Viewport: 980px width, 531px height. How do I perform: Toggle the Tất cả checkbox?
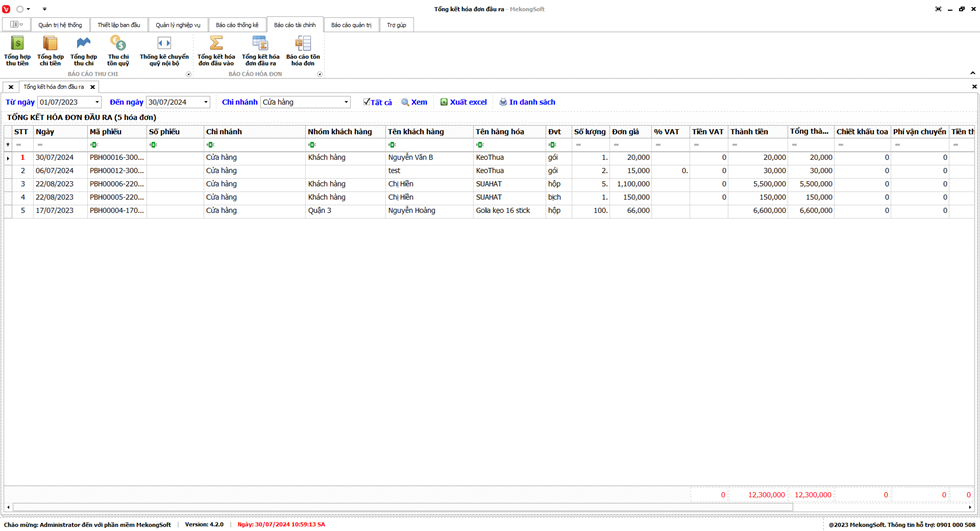click(367, 102)
